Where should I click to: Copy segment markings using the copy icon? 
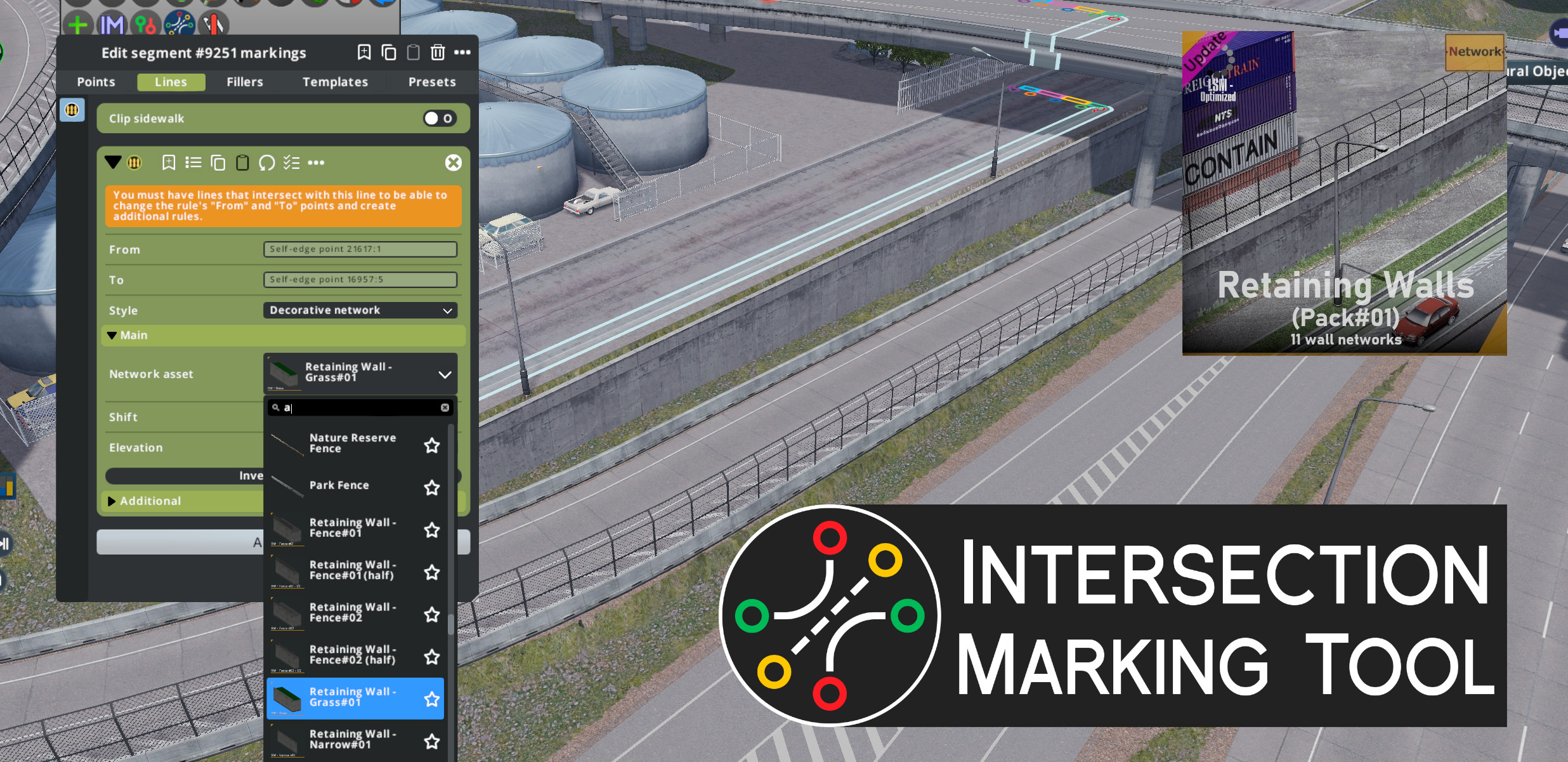(389, 53)
